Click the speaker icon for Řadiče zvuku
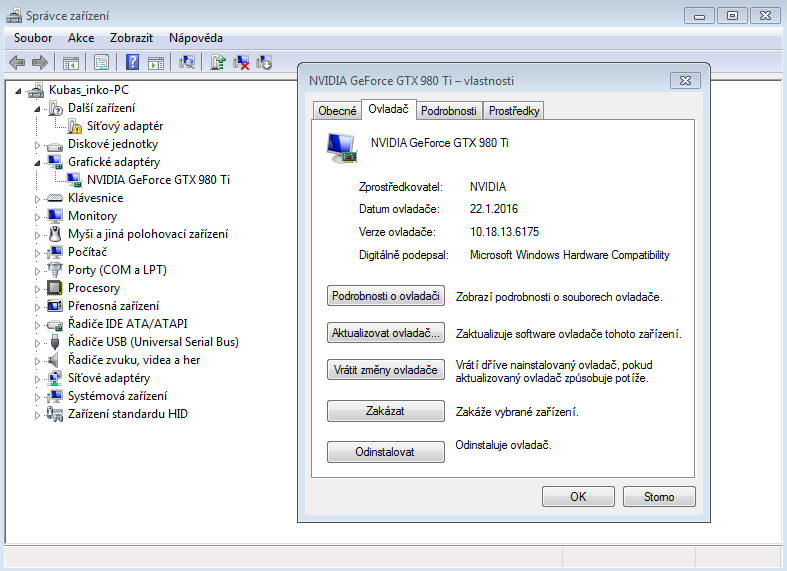The height and width of the screenshot is (571, 787). coord(53,360)
